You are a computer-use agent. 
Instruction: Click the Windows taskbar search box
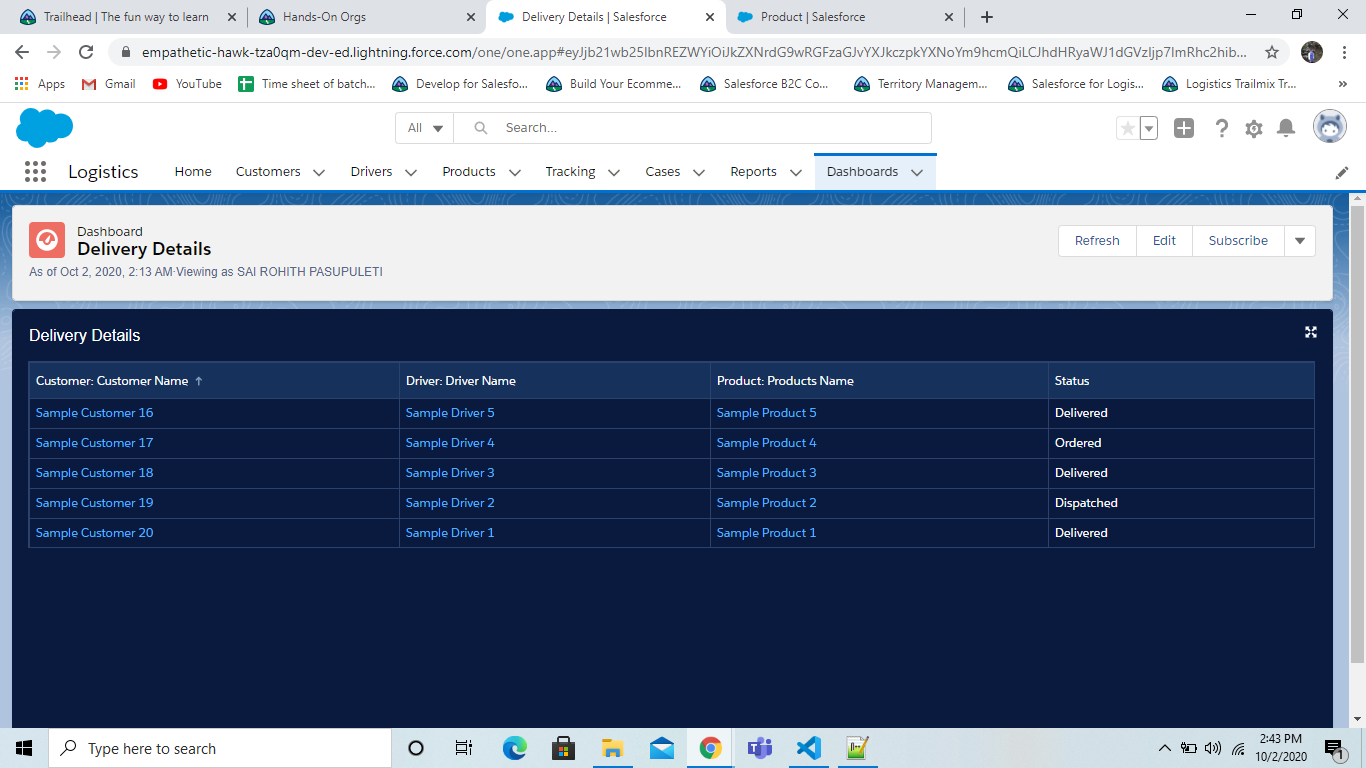coord(220,748)
